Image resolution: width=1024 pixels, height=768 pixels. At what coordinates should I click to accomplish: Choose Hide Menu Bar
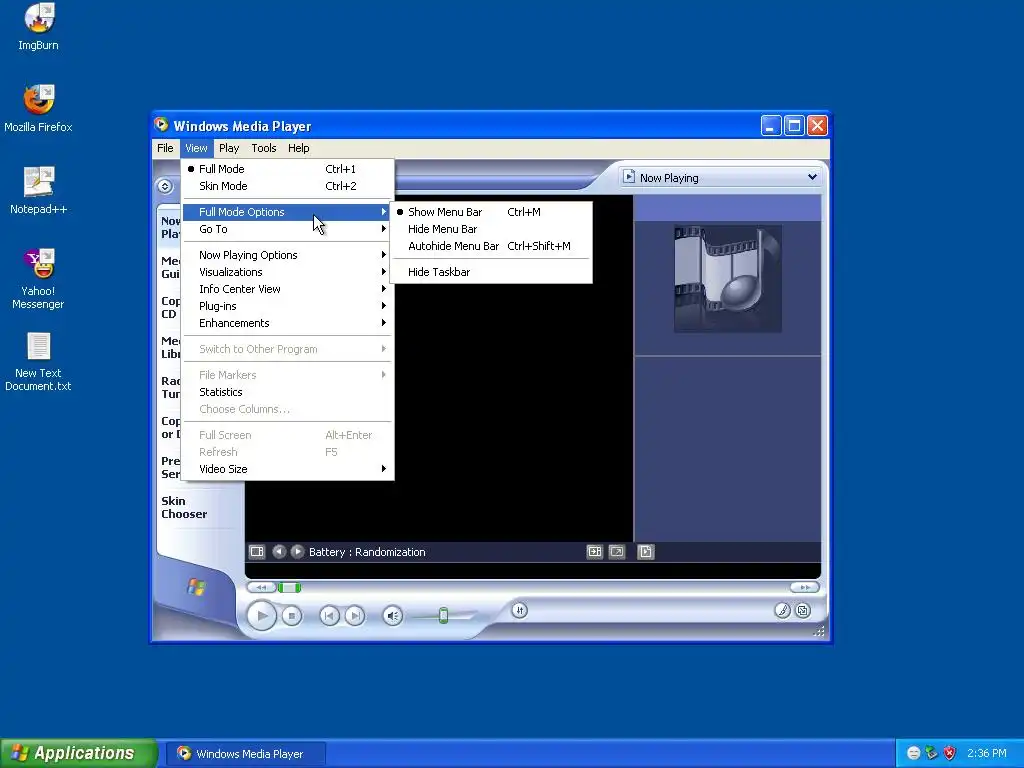tap(490, 229)
